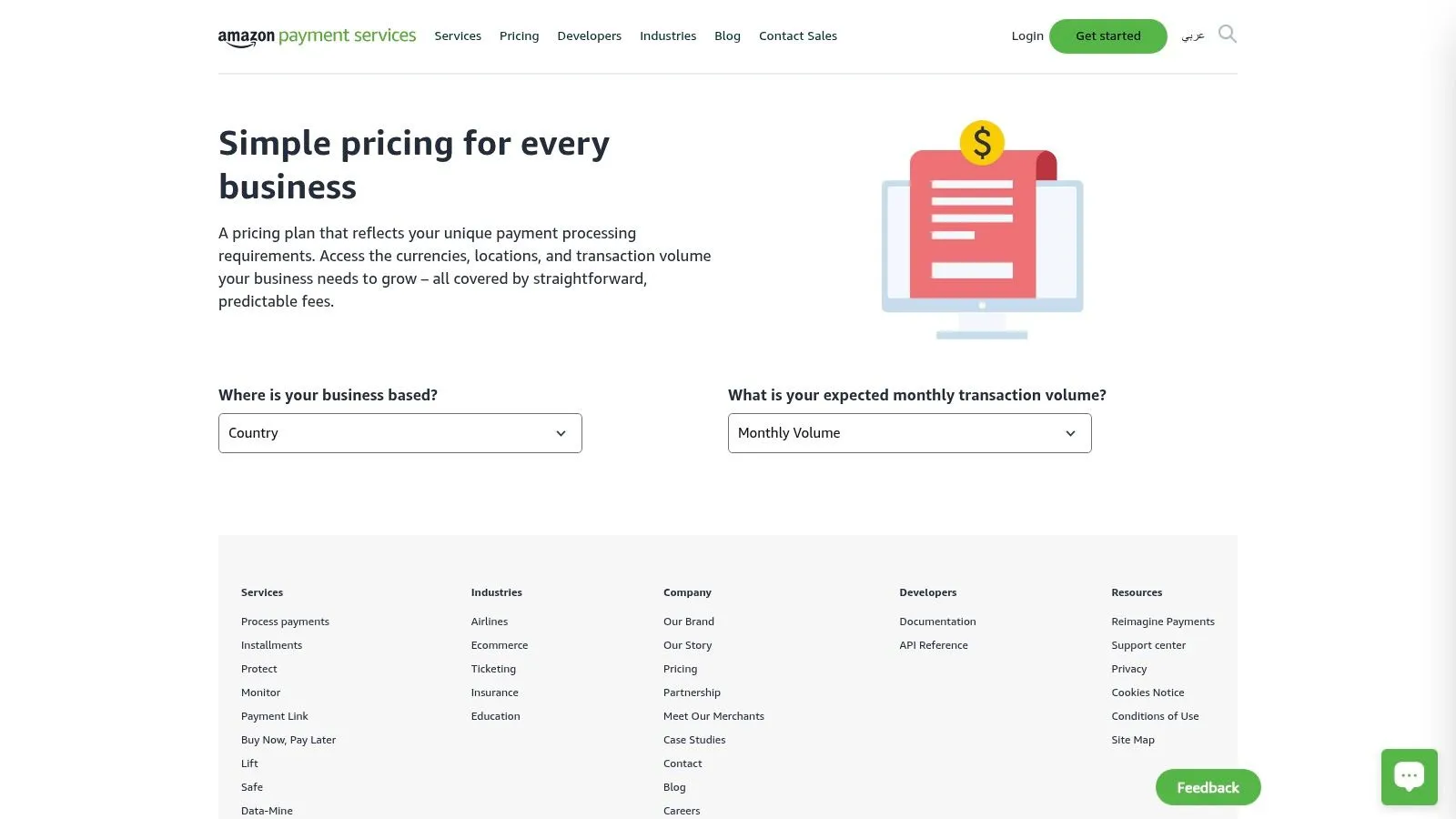
Task: Open the search magnifier icon
Action: (x=1228, y=35)
